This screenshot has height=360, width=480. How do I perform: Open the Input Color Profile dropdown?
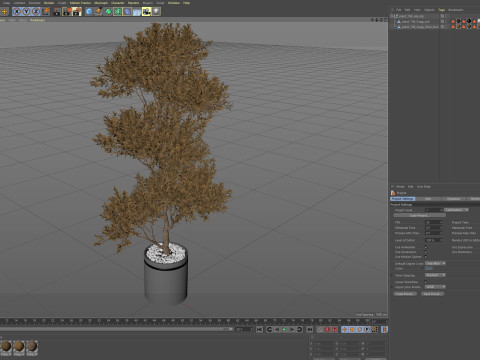[435, 287]
